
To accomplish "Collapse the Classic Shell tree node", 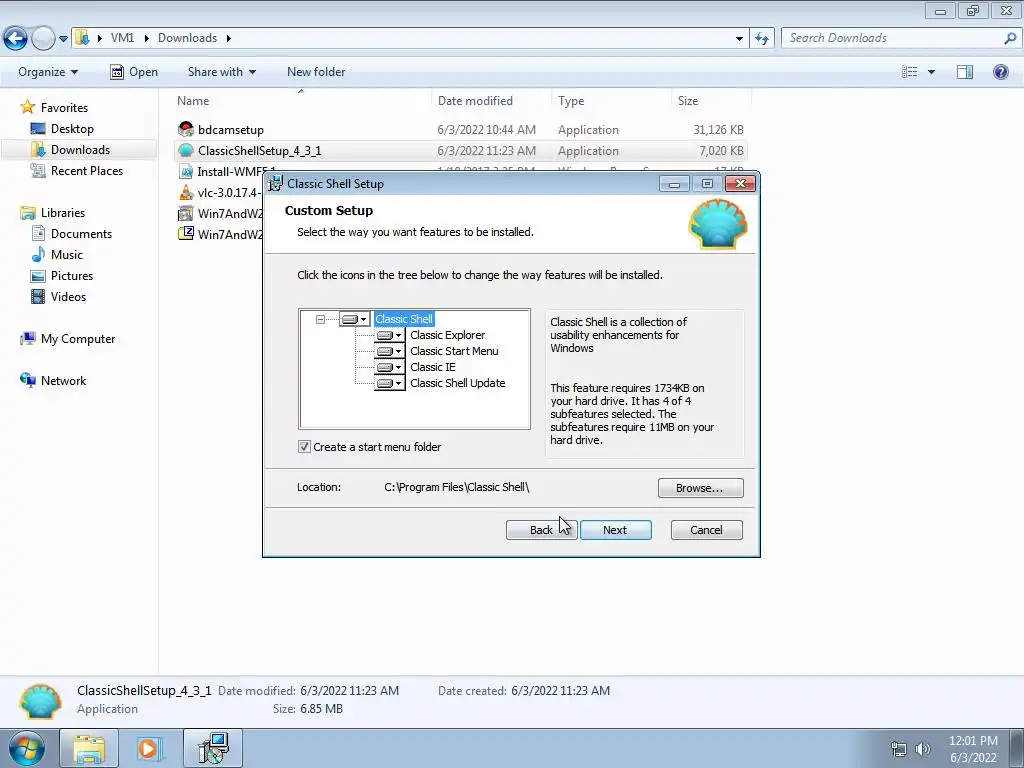I will tap(320, 319).
